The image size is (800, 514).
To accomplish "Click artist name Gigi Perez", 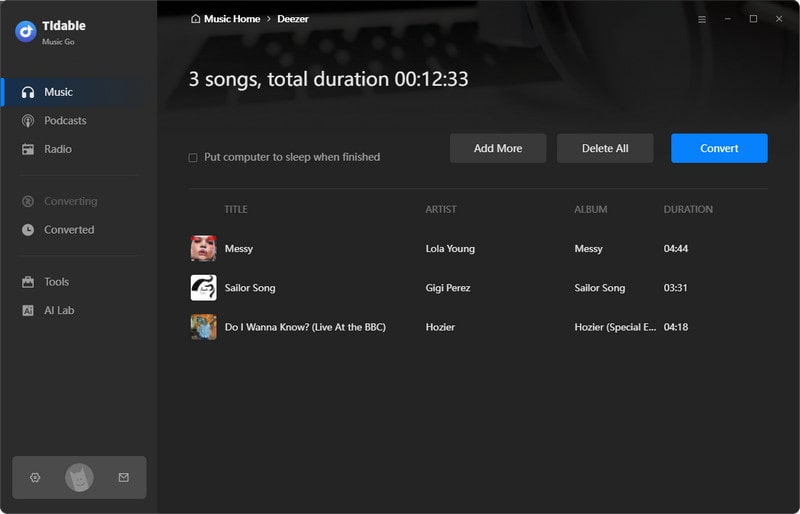I will point(448,288).
